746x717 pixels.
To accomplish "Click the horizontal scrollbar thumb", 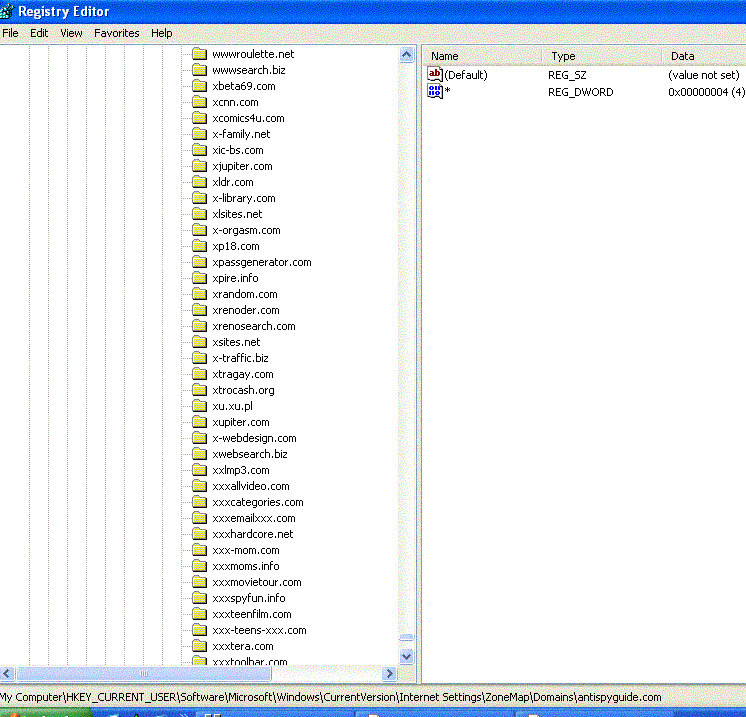I will click(144, 674).
